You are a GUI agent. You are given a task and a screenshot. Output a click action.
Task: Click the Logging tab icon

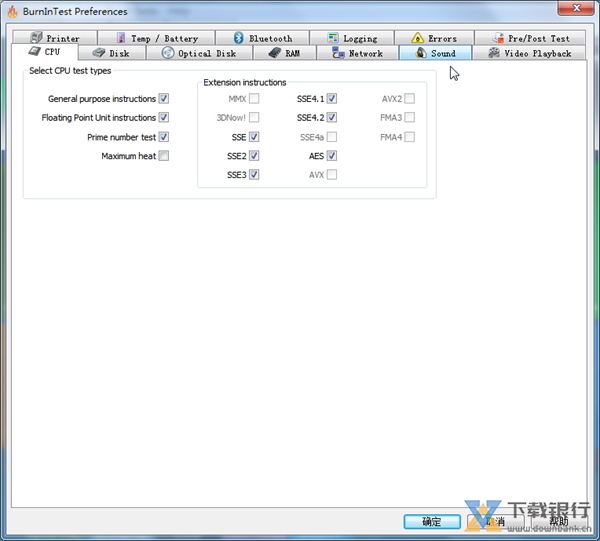point(333,38)
